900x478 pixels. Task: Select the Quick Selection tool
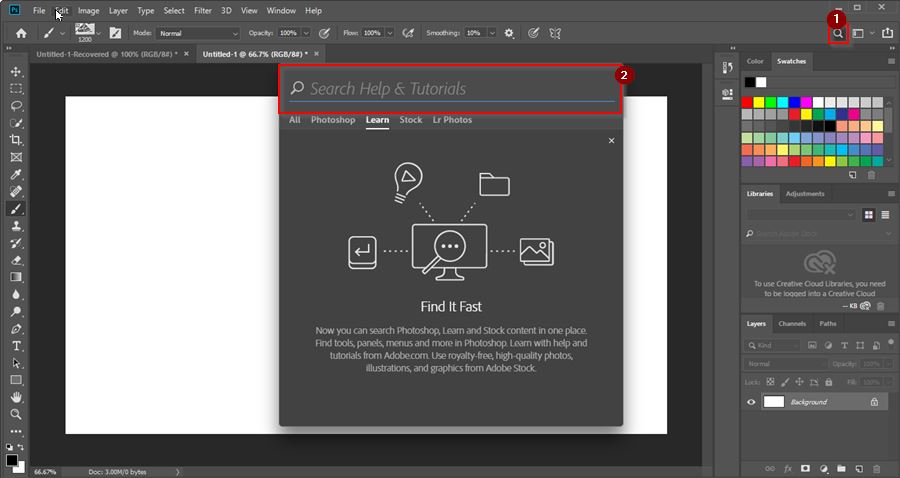(x=16, y=123)
